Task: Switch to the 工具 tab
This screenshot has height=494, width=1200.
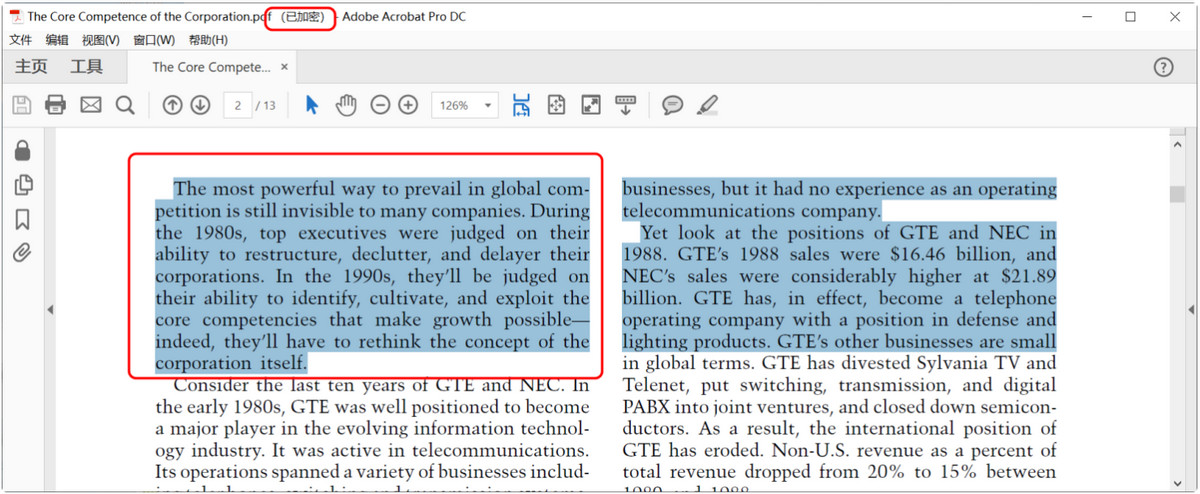Action: click(x=86, y=67)
